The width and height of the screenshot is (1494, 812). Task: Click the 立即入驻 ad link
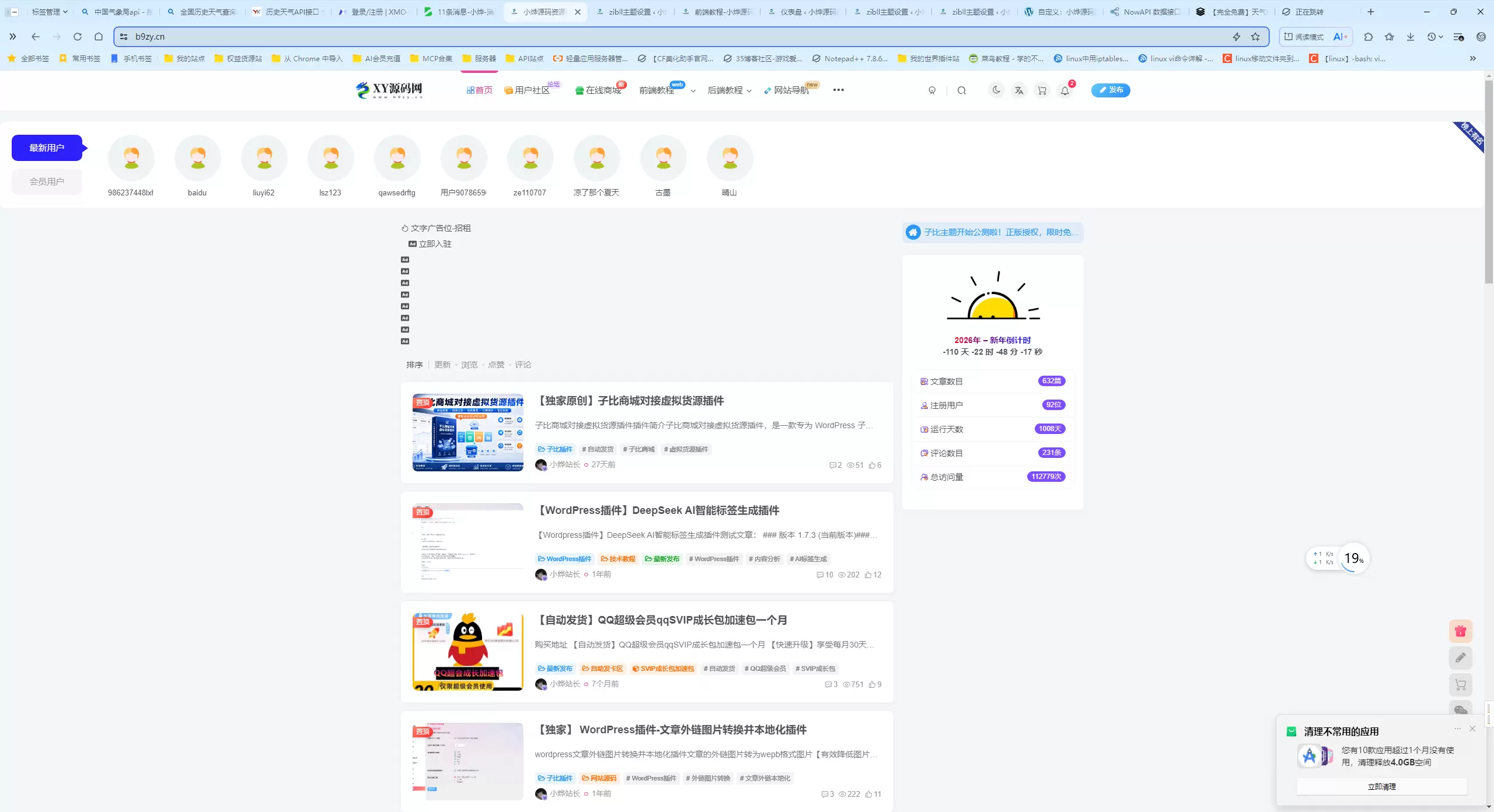tap(430, 244)
